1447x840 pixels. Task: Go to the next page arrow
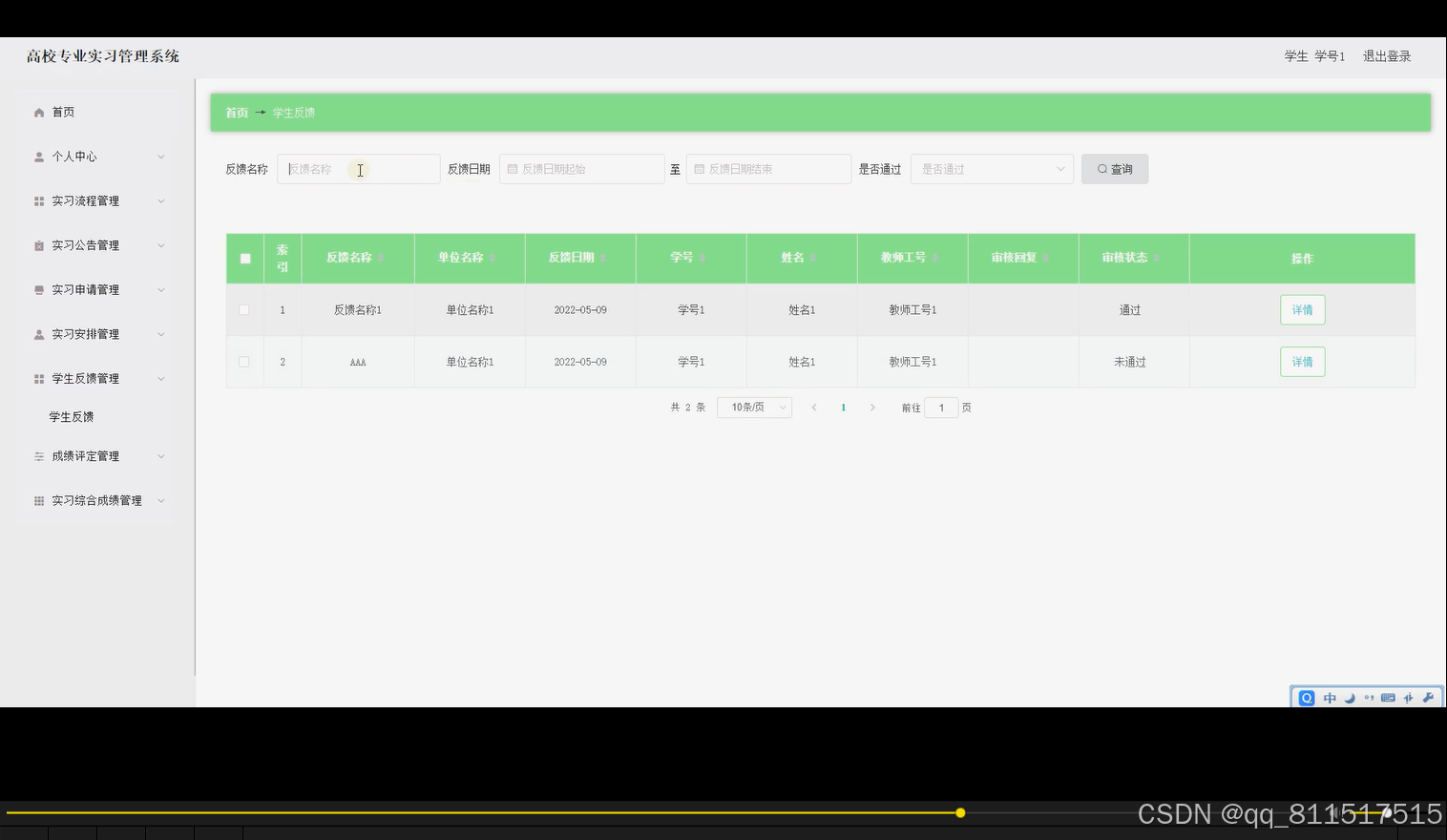[872, 408]
